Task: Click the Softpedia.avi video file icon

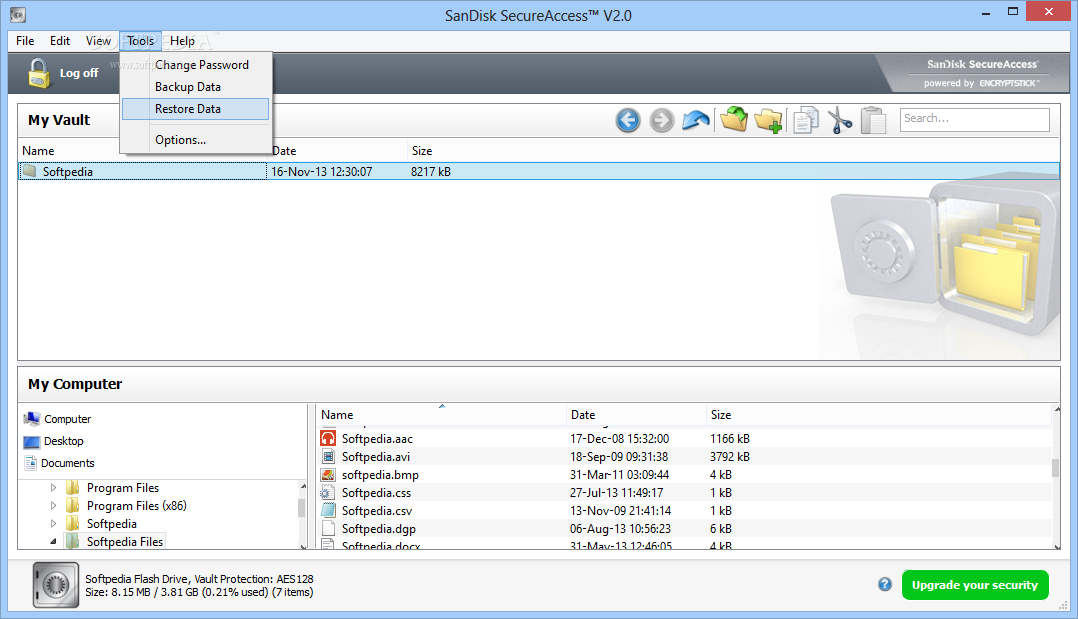Action: (x=329, y=456)
